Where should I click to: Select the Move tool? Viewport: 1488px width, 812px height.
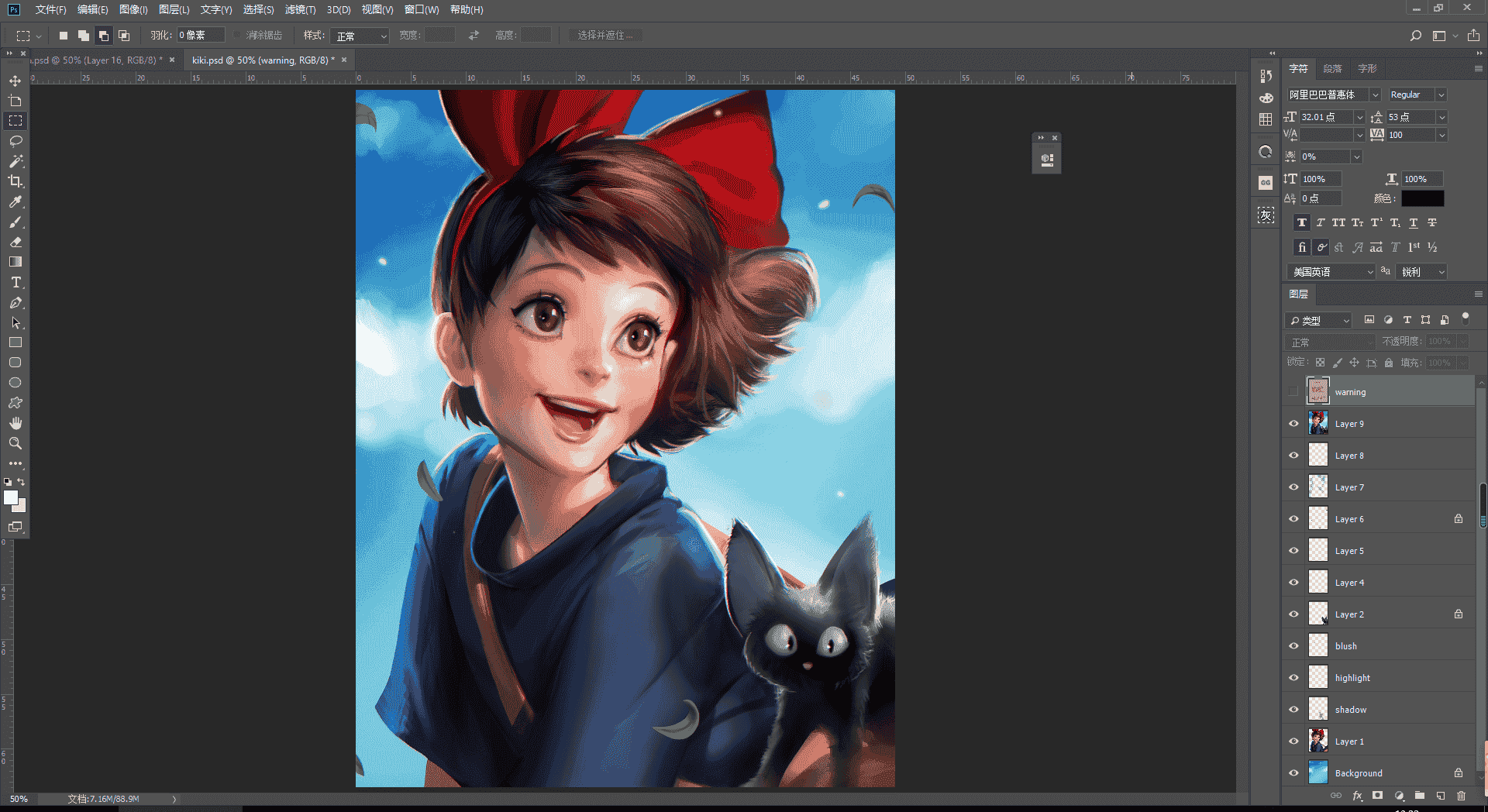point(15,81)
